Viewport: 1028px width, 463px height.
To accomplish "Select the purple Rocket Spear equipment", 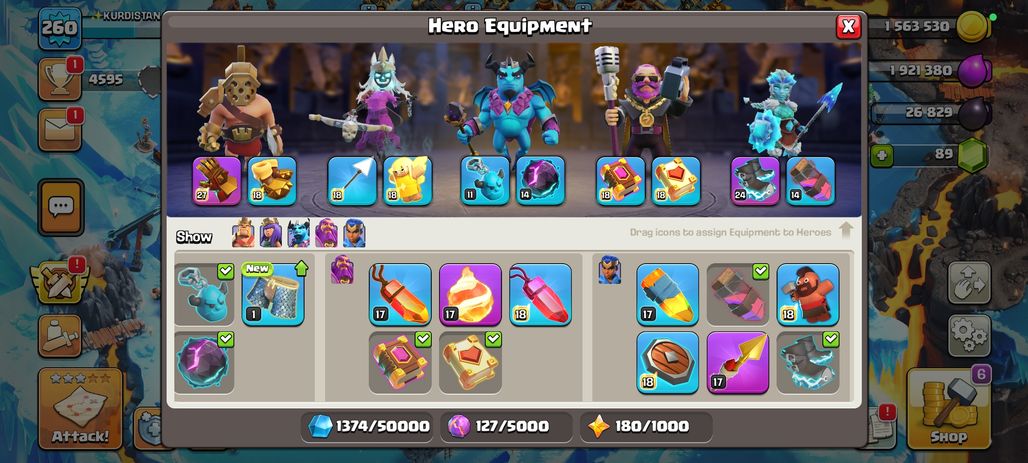I will (738, 363).
